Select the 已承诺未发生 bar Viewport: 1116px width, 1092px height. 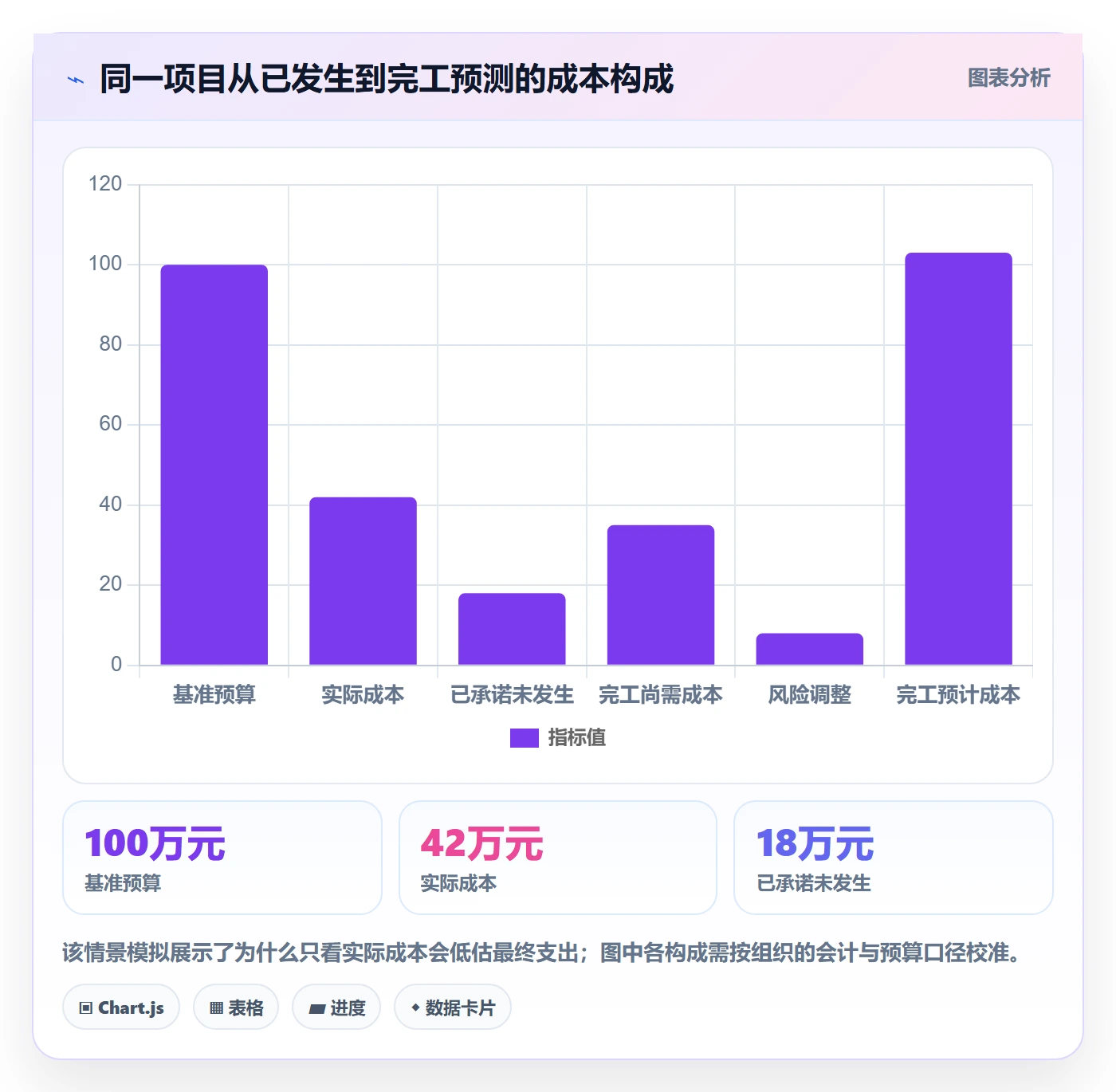(x=512, y=629)
